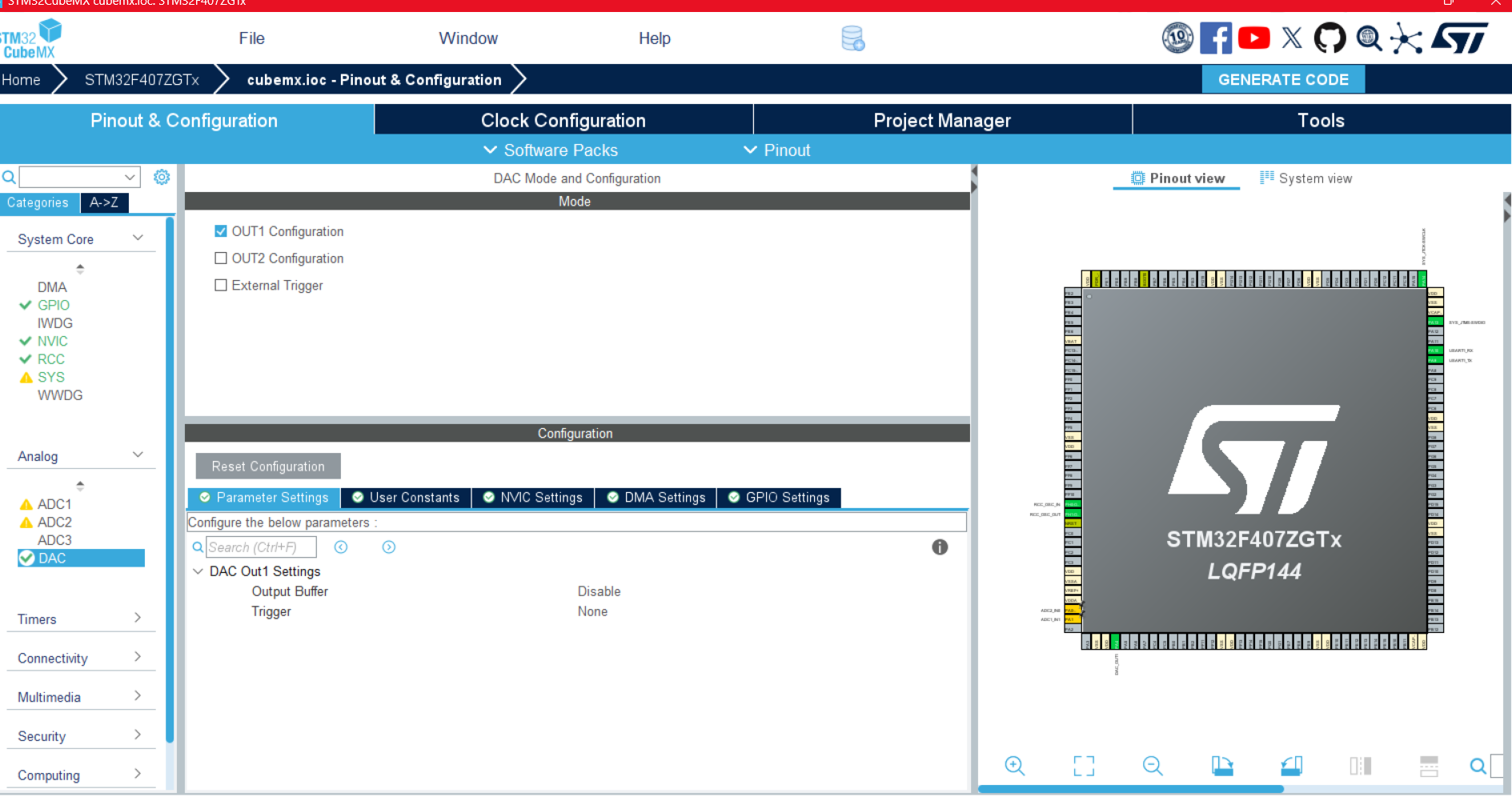1512x797 pixels.
Task: Open the Window menu
Action: point(468,38)
